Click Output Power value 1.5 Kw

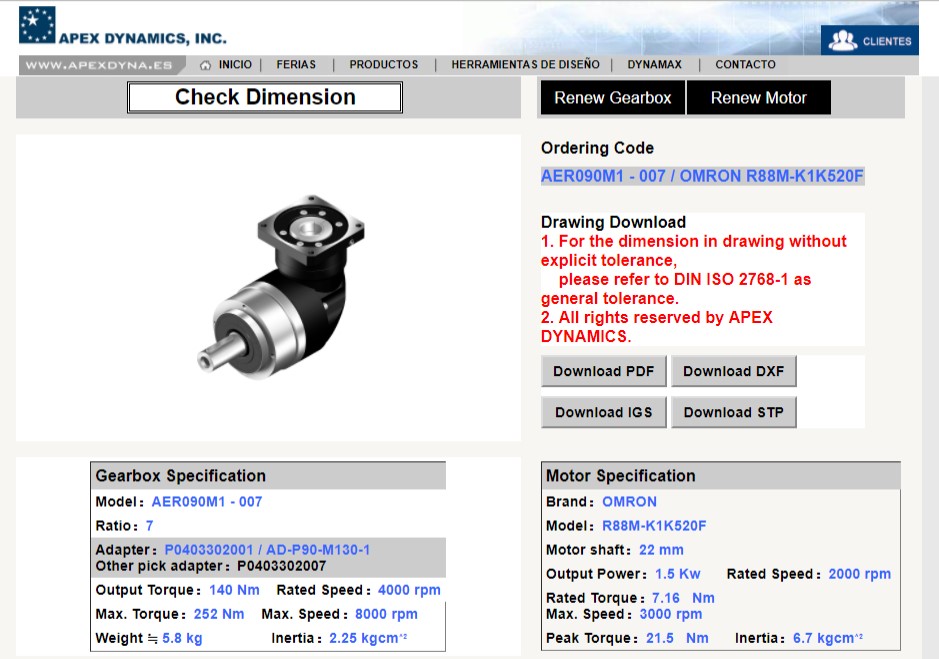tap(677, 574)
